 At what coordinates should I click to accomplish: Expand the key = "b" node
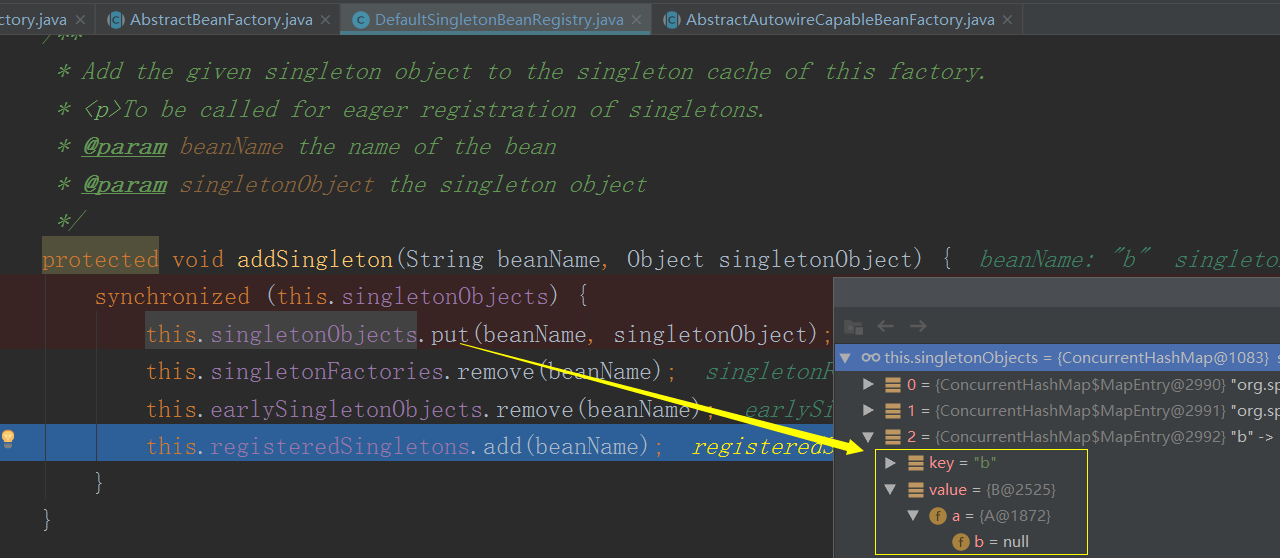point(890,463)
